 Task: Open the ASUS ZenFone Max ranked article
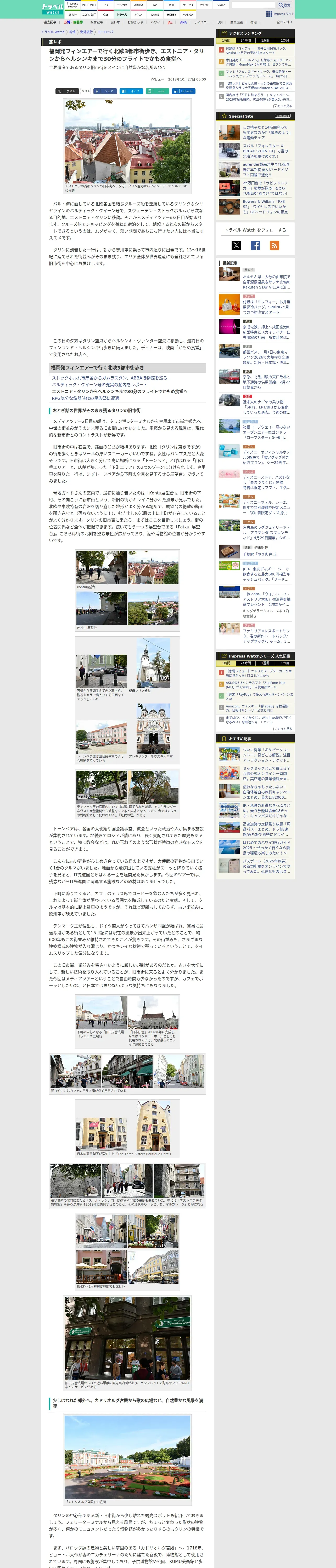[256, 685]
